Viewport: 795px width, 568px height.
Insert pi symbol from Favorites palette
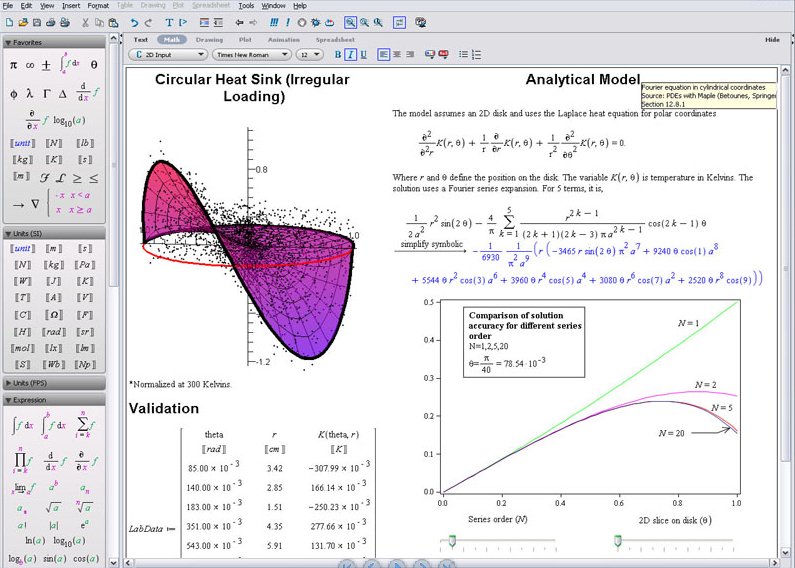(x=14, y=64)
